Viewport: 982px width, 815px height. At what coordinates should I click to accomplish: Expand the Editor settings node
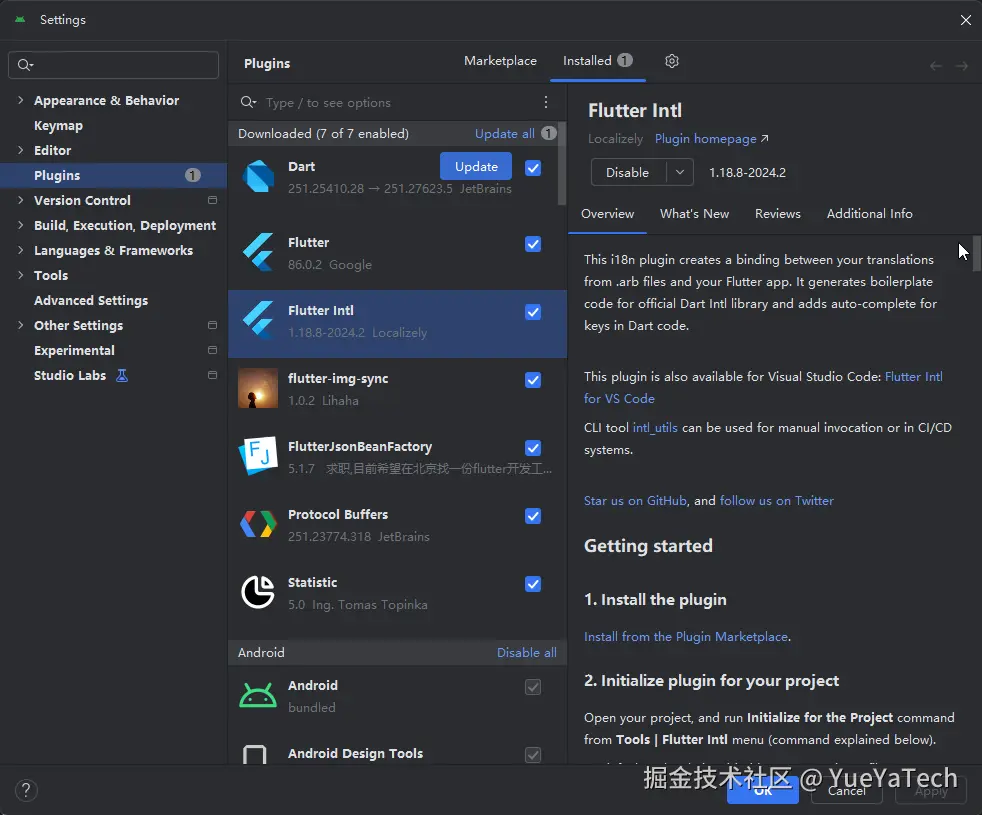21,150
